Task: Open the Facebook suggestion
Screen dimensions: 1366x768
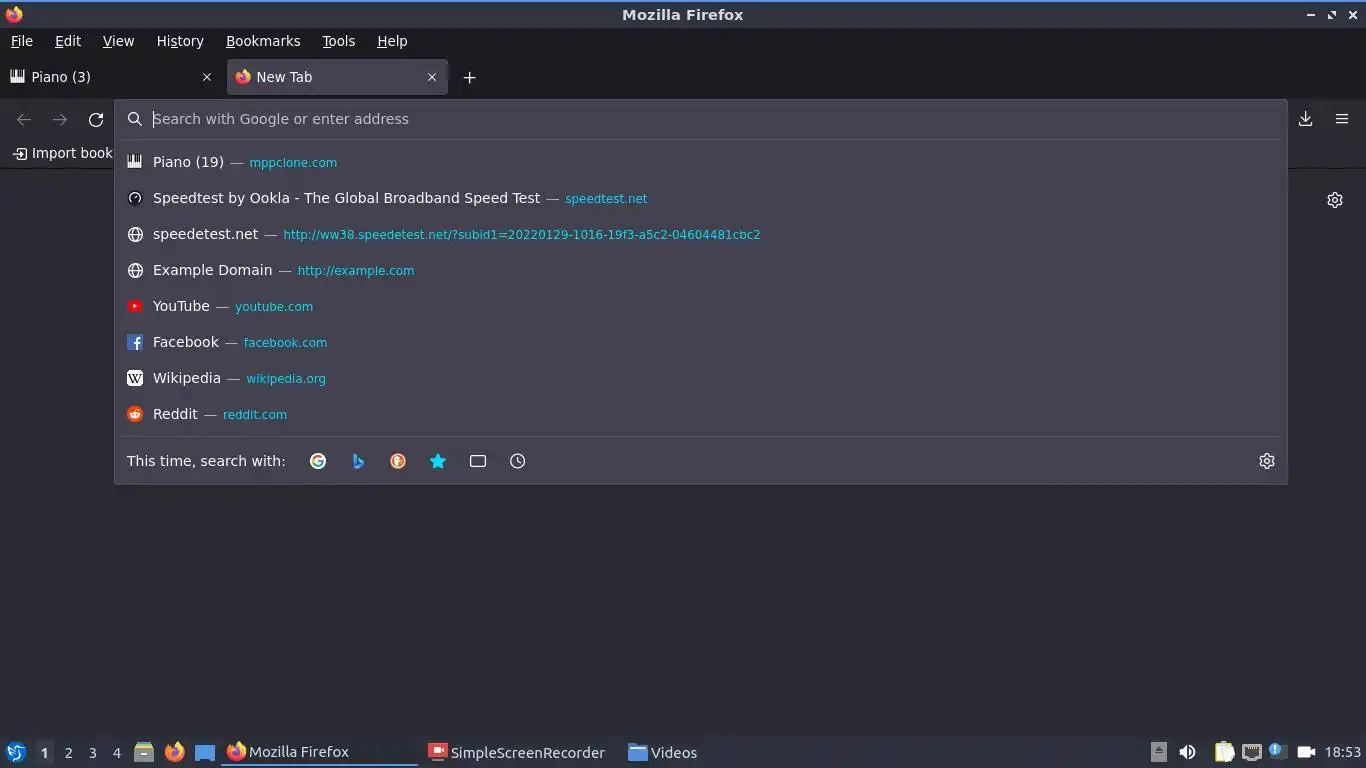Action: [x=700, y=342]
